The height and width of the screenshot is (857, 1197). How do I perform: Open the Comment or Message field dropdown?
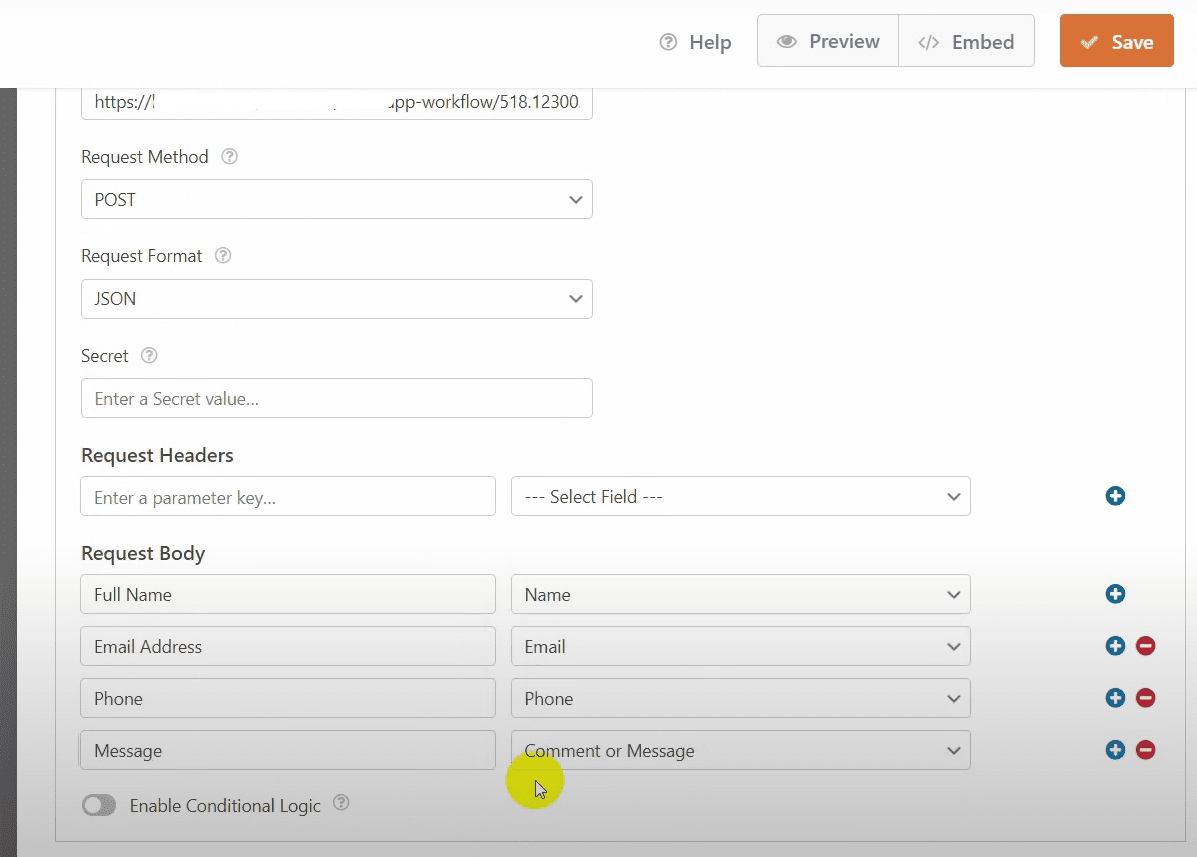coord(740,751)
